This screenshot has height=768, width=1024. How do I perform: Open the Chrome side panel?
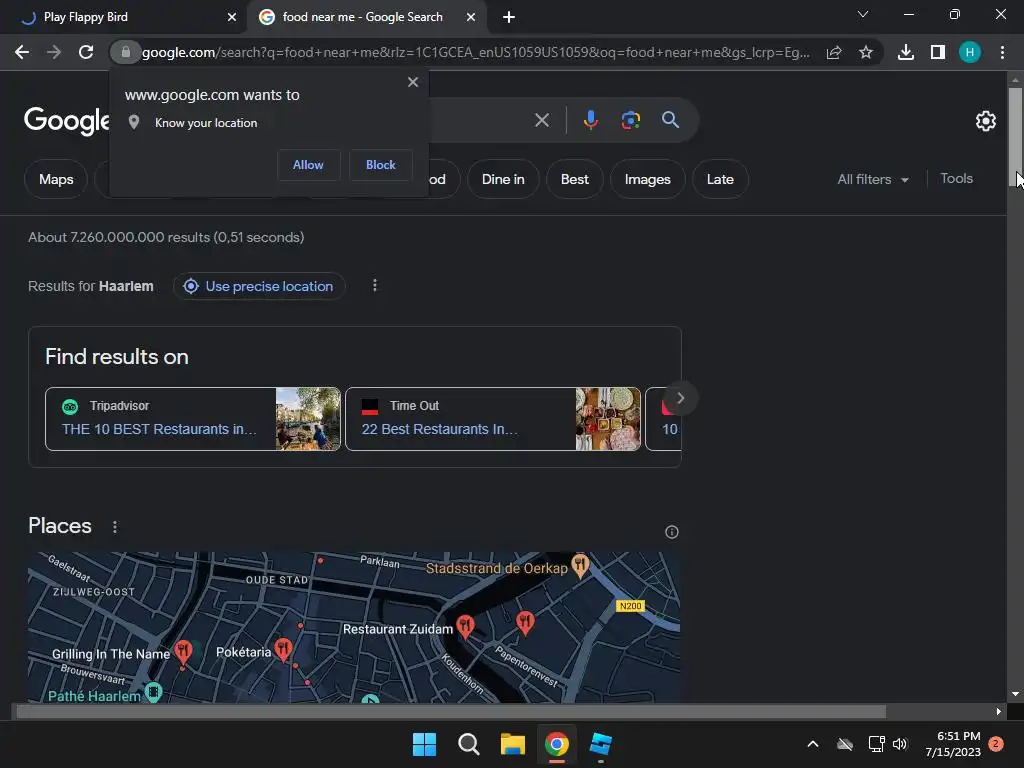[x=938, y=52]
